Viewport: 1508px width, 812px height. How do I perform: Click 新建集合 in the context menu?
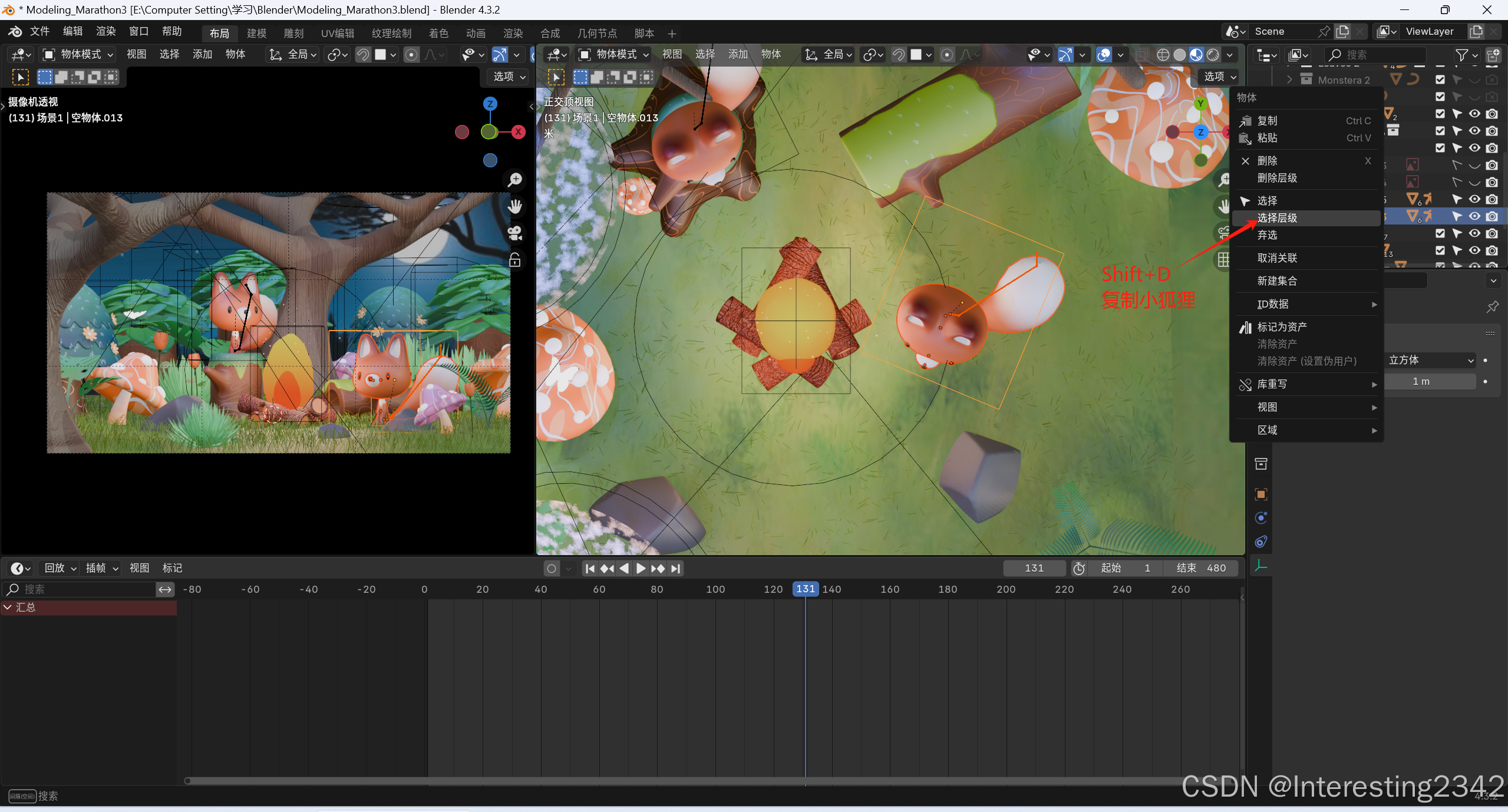coord(1277,281)
